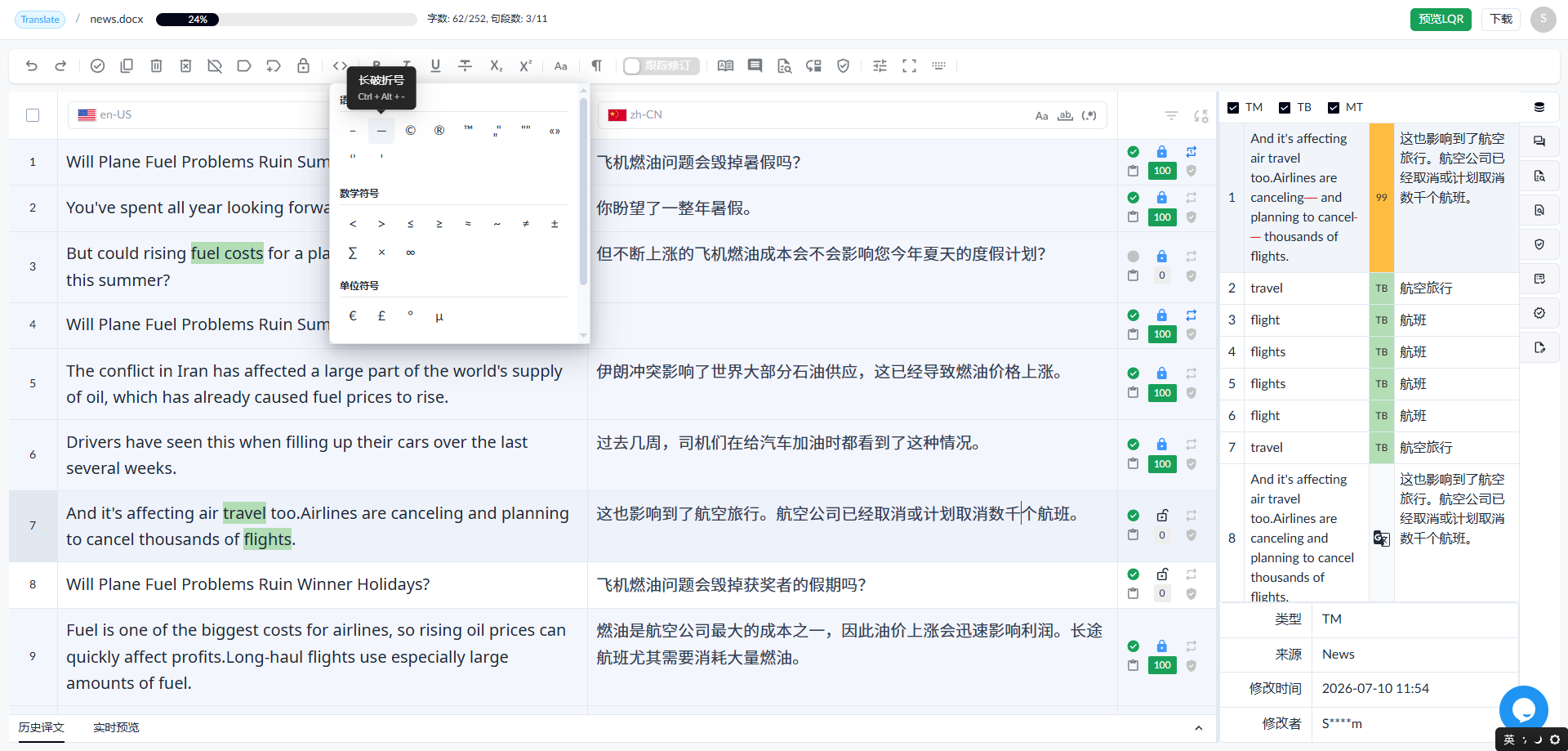Click the Translate breadcrumb button

pyautogui.click(x=40, y=19)
